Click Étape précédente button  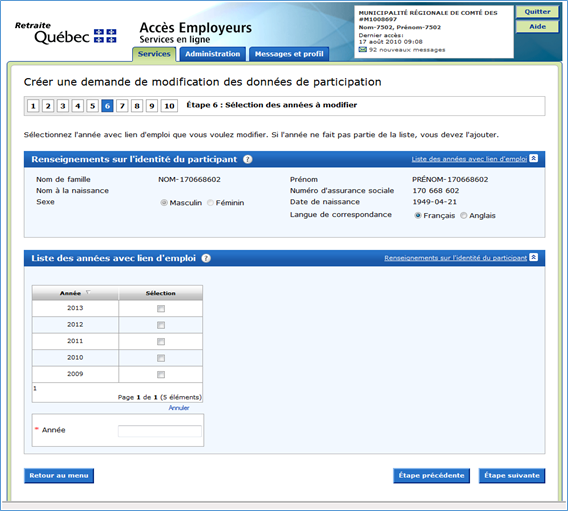click(x=431, y=476)
